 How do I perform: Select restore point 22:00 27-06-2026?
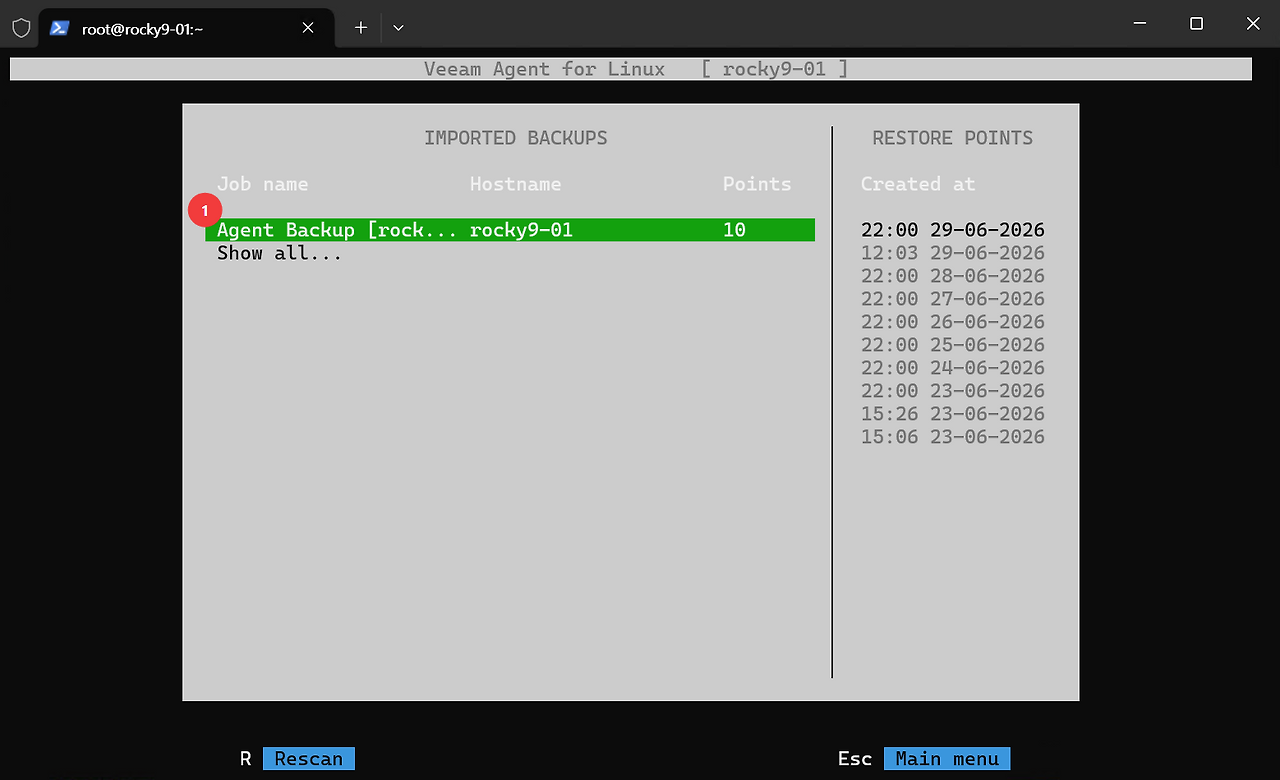coord(953,299)
